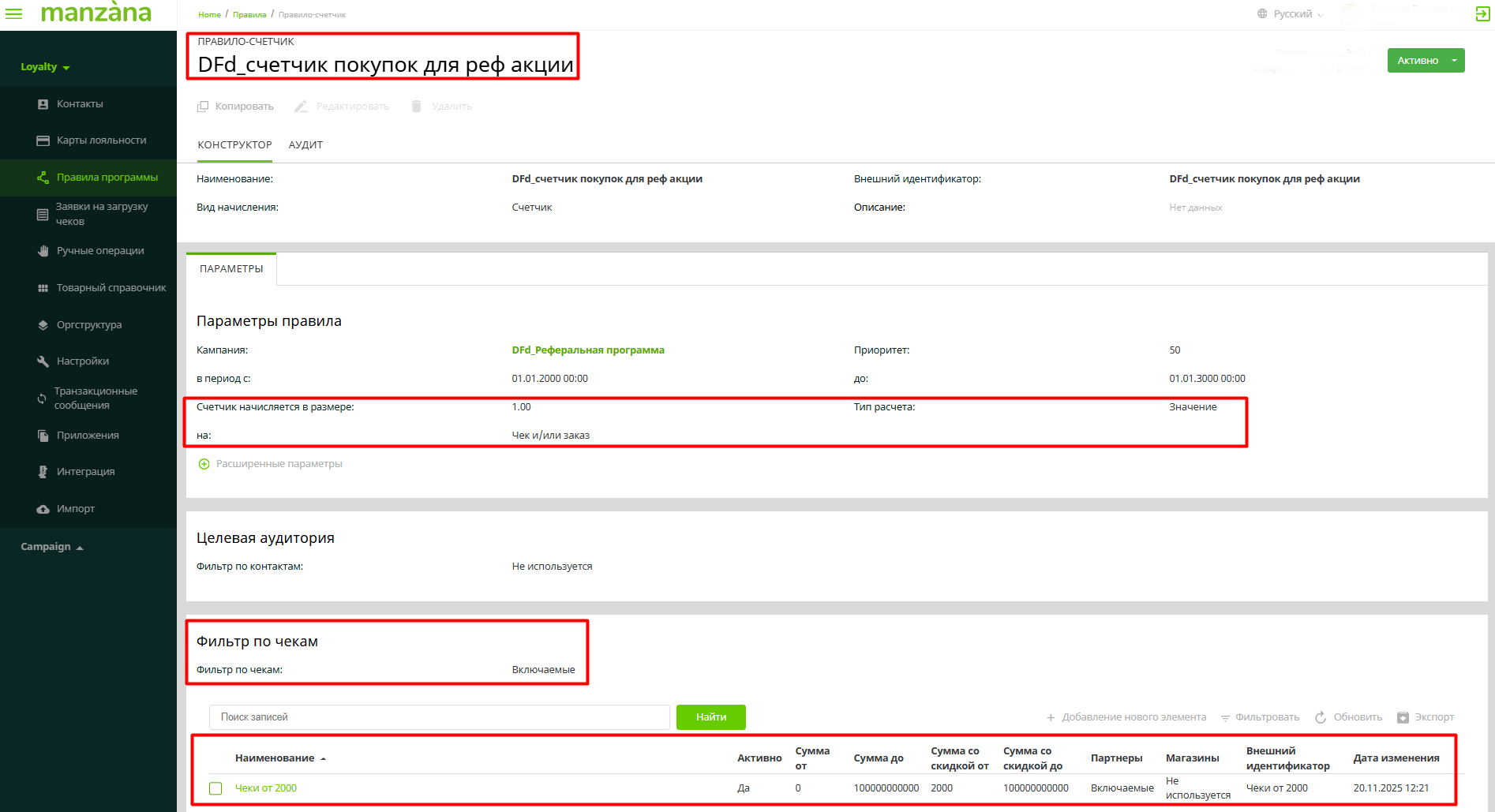Image resolution: width=1495 pixels, height=812 pixels.
Task: Open the hamburger menu icon
Action: [14, 13]
